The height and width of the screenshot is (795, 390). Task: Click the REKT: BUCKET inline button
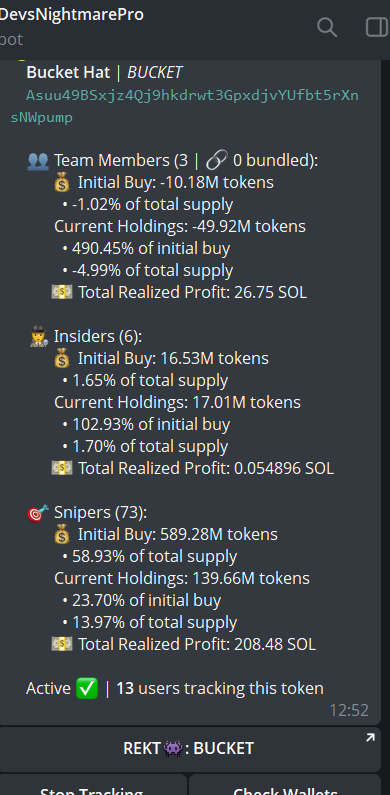coord(190,749)
